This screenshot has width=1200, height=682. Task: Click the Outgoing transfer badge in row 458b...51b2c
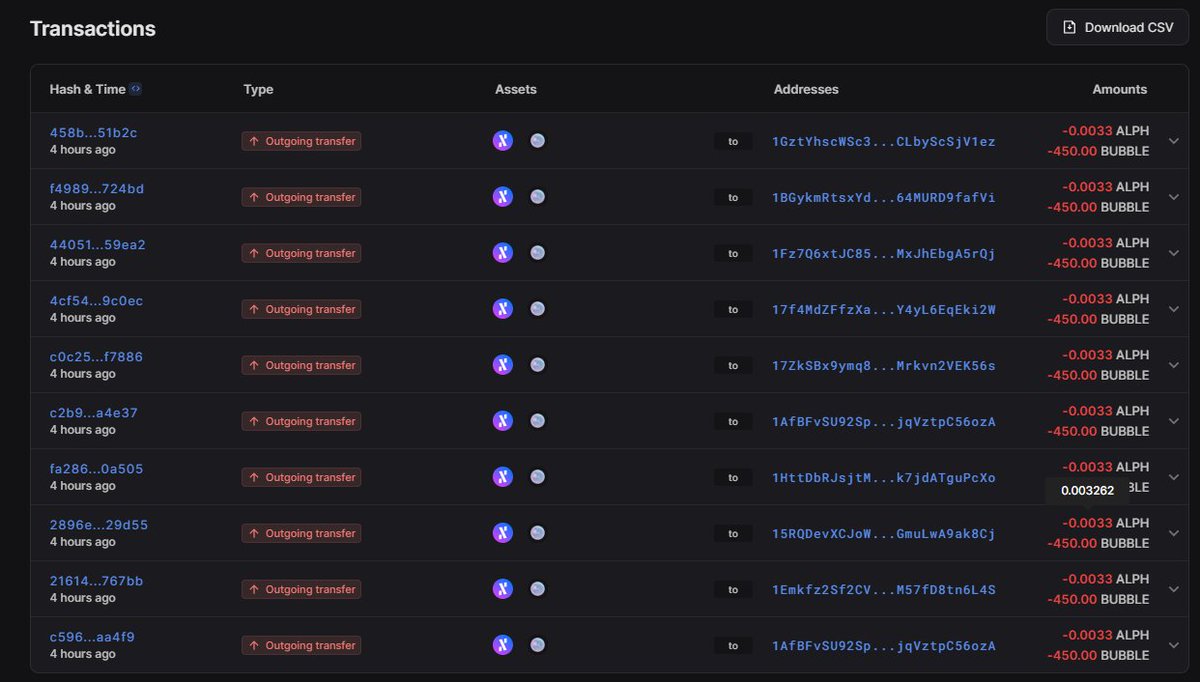tap(301, 141)
